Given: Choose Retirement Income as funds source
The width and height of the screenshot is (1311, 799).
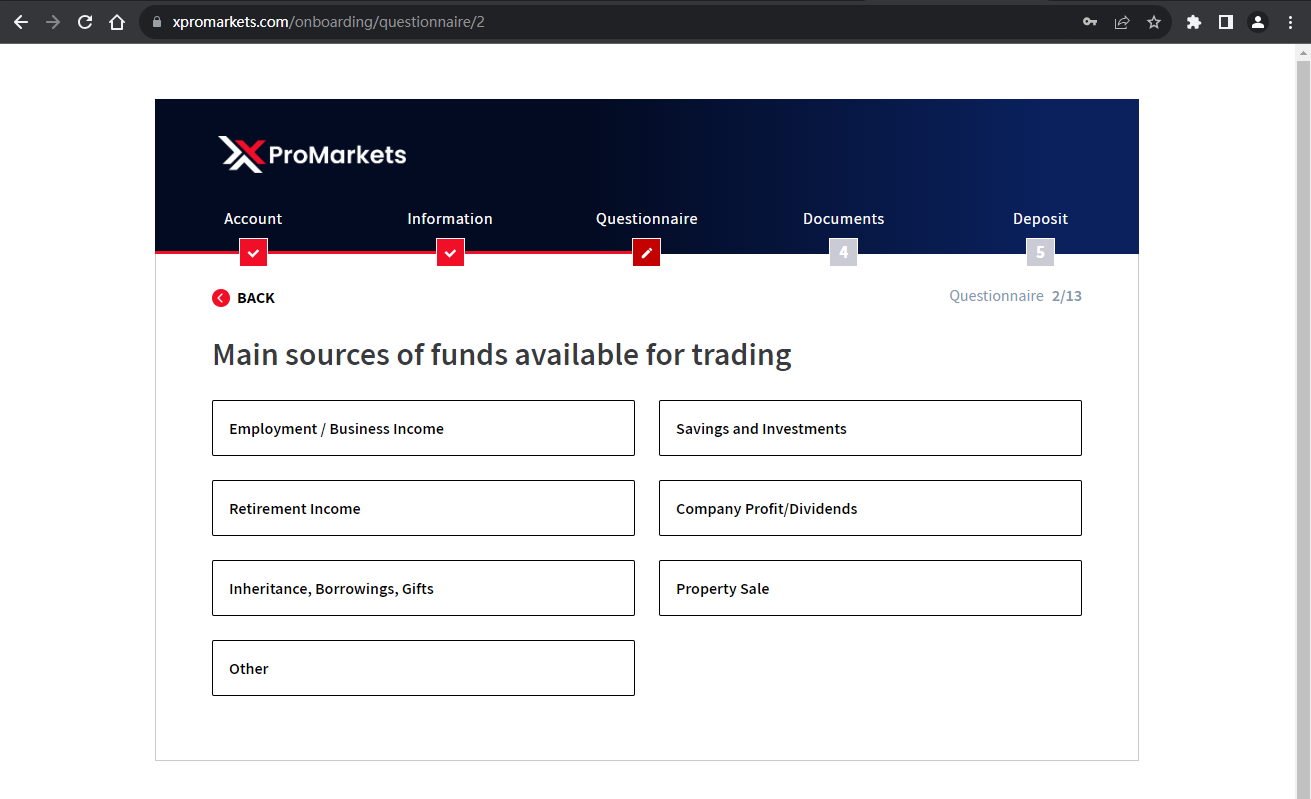Looking at the screenshot, I should [423, 508].
